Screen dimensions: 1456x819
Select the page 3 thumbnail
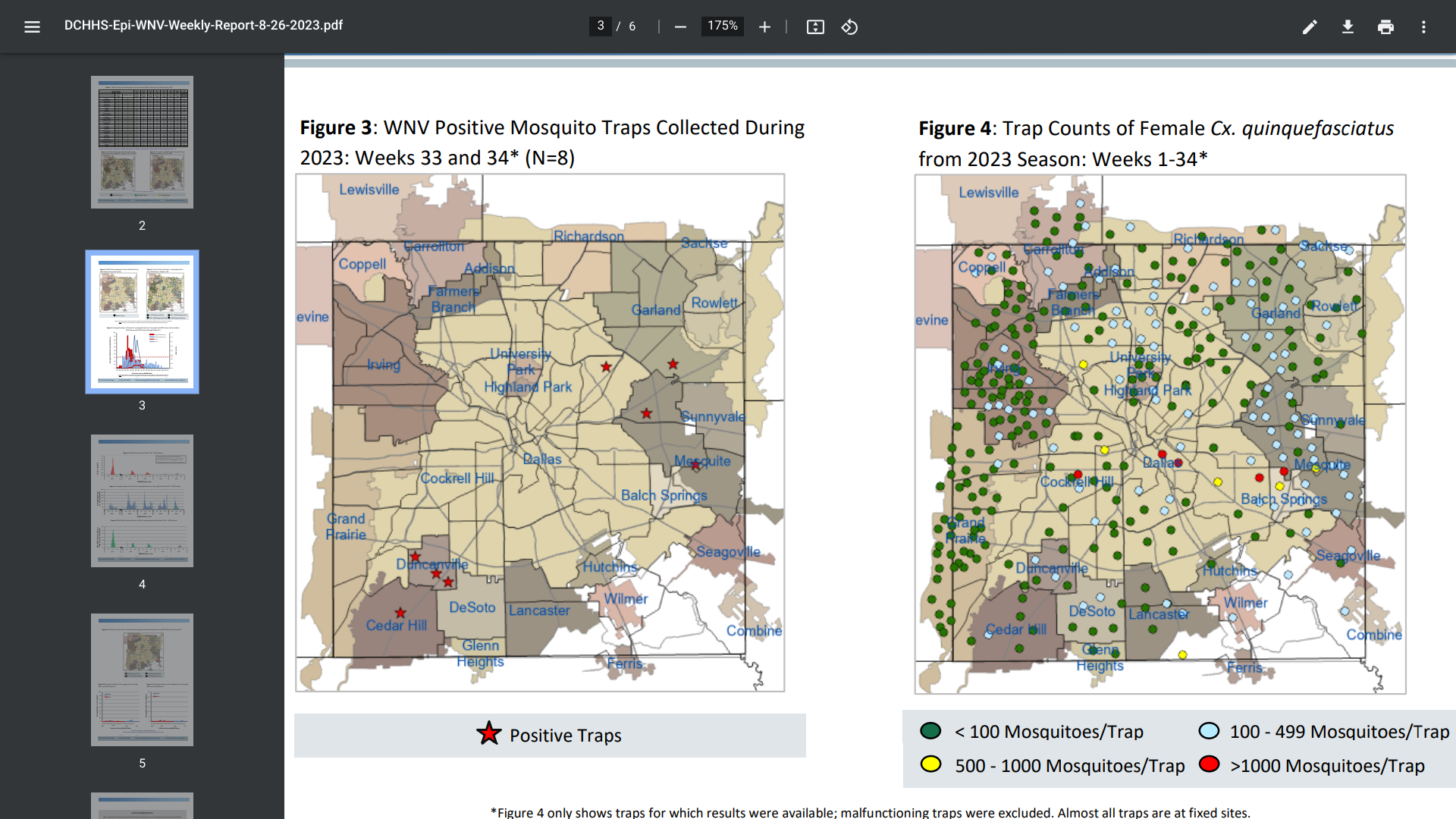pos(142,322)
